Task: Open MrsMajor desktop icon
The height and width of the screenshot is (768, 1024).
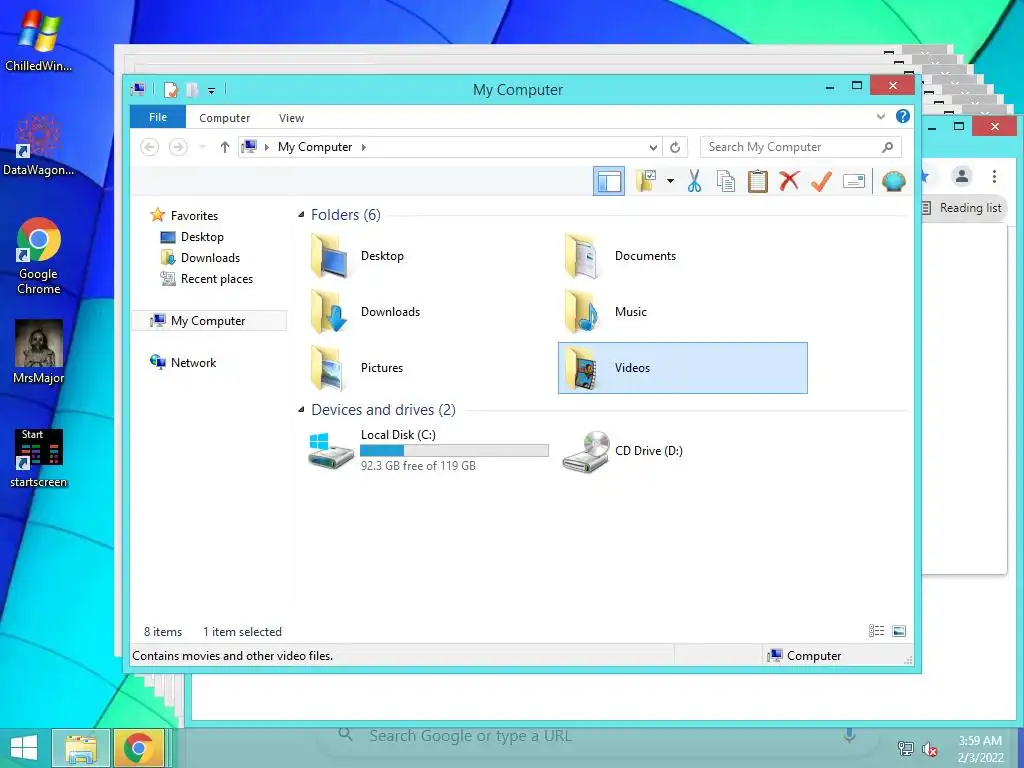Action: click(39, 351)
